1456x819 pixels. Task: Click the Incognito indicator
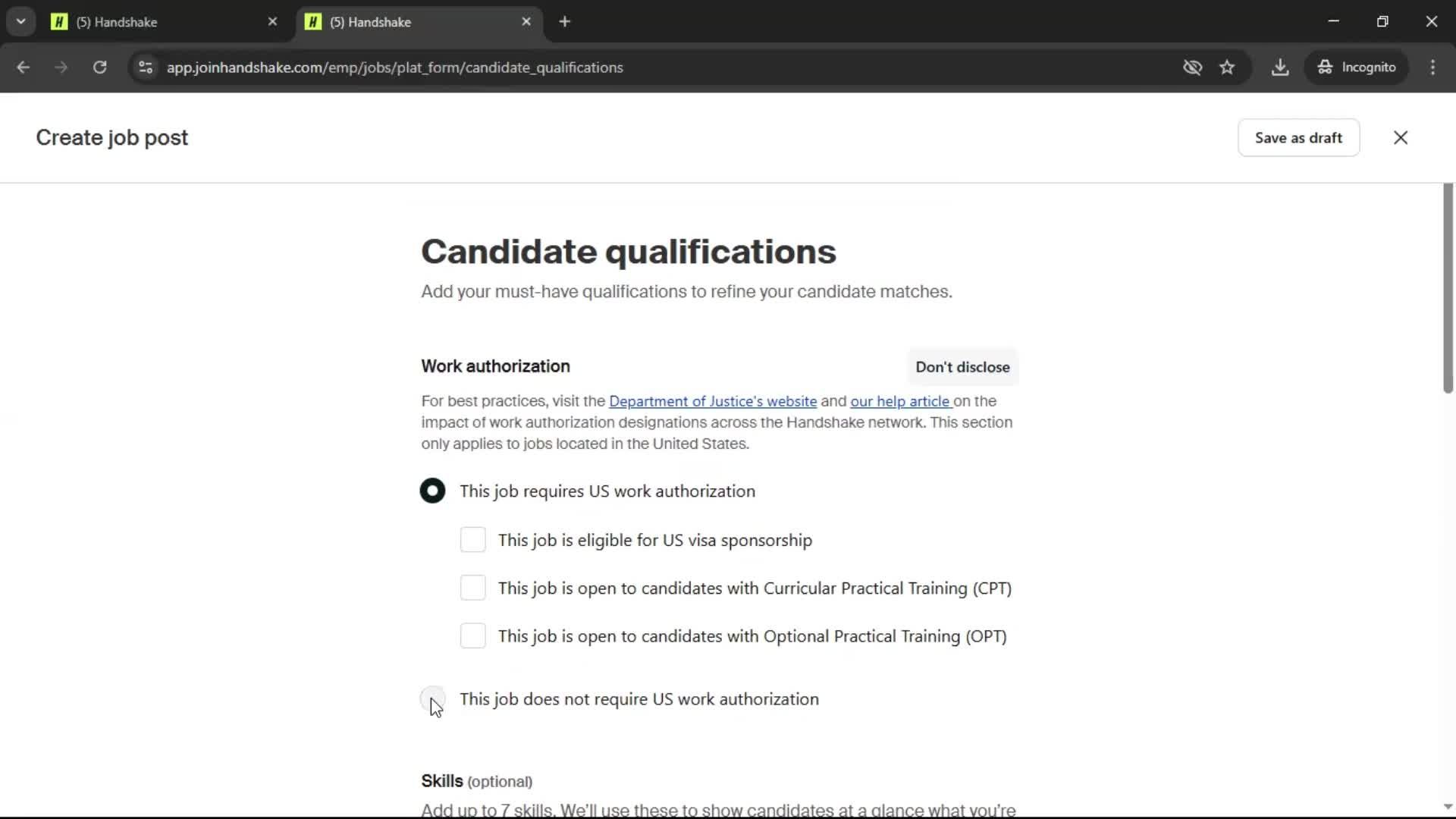(x=1356, y=67)
